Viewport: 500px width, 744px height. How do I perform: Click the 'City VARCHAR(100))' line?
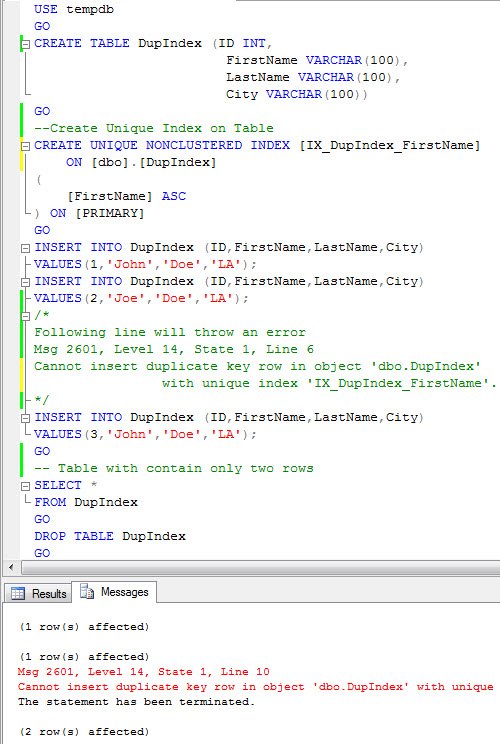[x=296, y=94]
